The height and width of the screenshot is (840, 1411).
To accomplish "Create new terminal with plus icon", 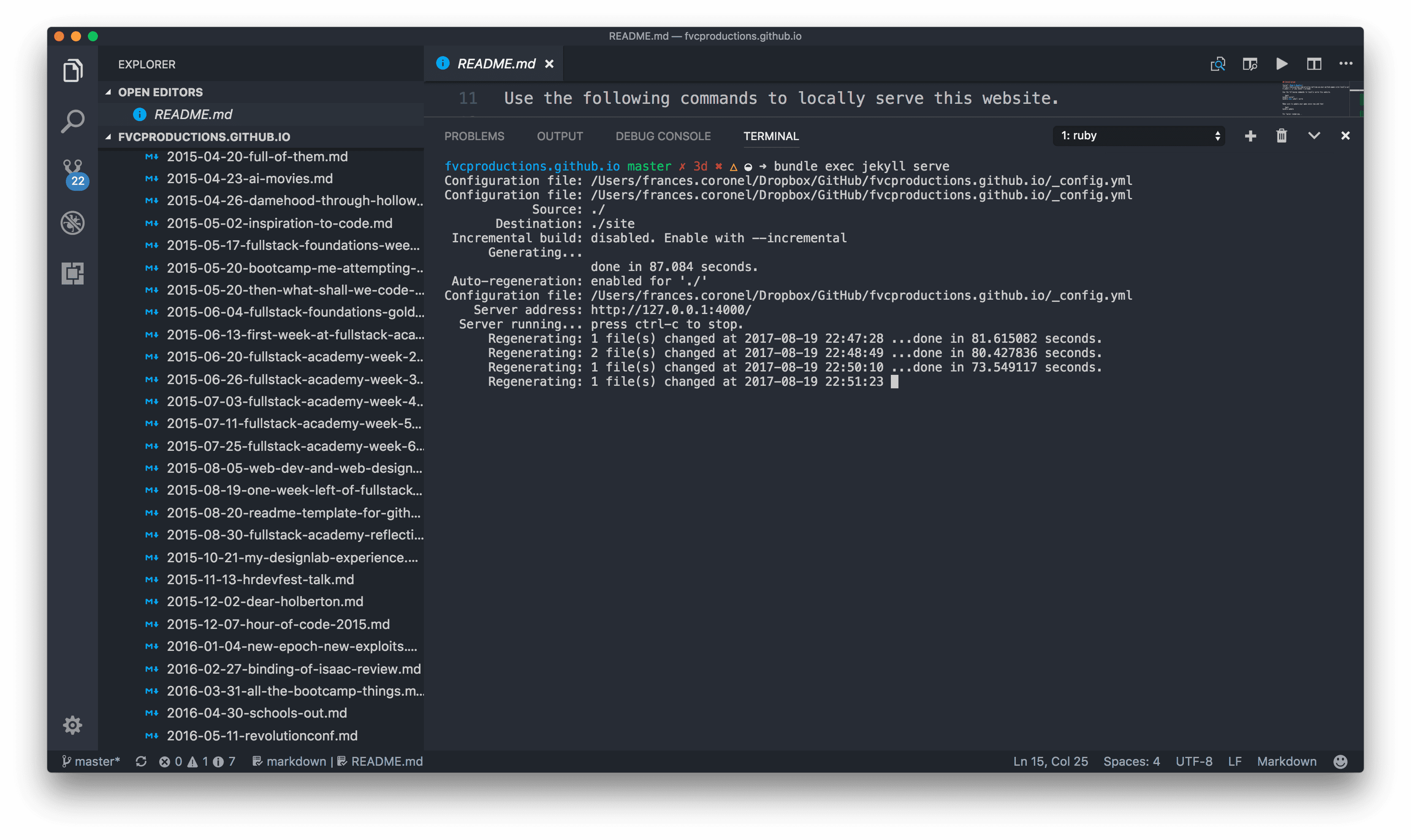I will [x=1250, y=136].
